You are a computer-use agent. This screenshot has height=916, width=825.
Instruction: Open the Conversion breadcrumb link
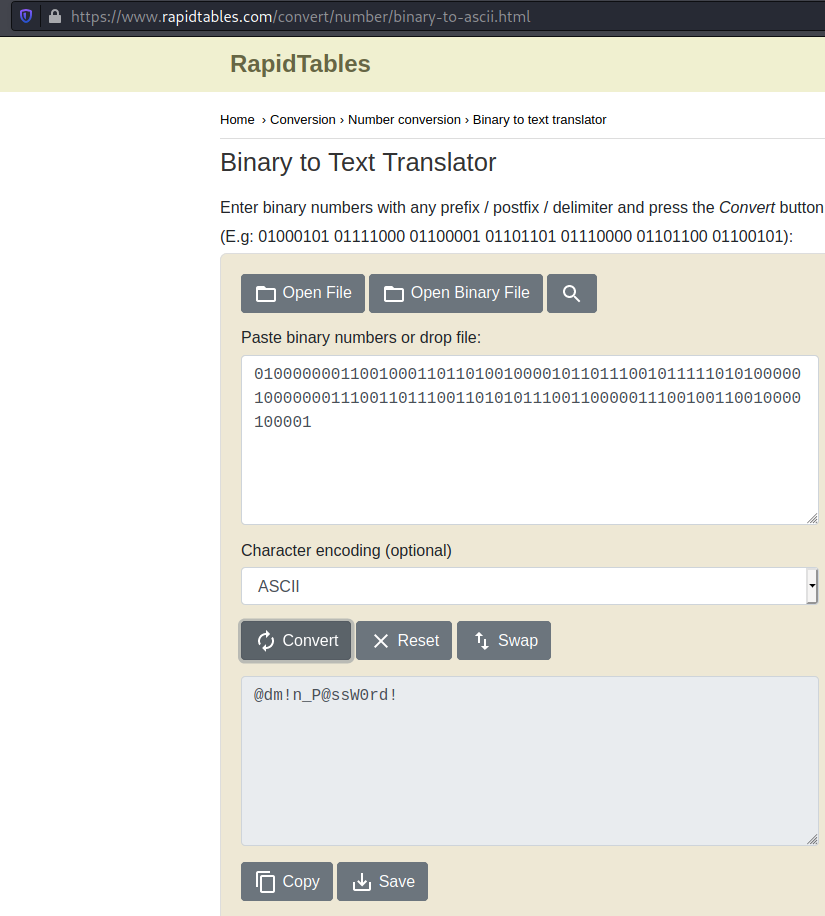[x=302, y=119]
